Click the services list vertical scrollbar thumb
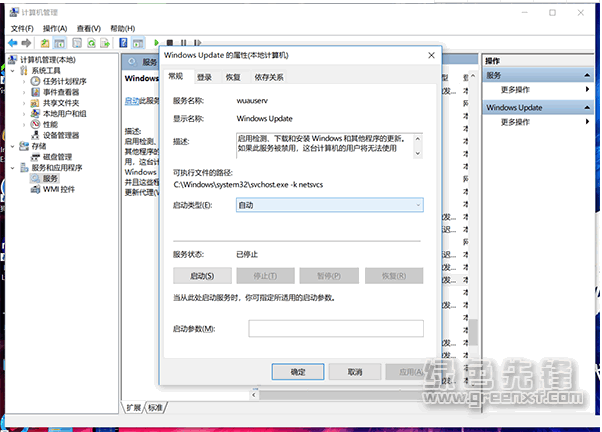The height and width of the screenshot is (432, 602). coord(473,332)
